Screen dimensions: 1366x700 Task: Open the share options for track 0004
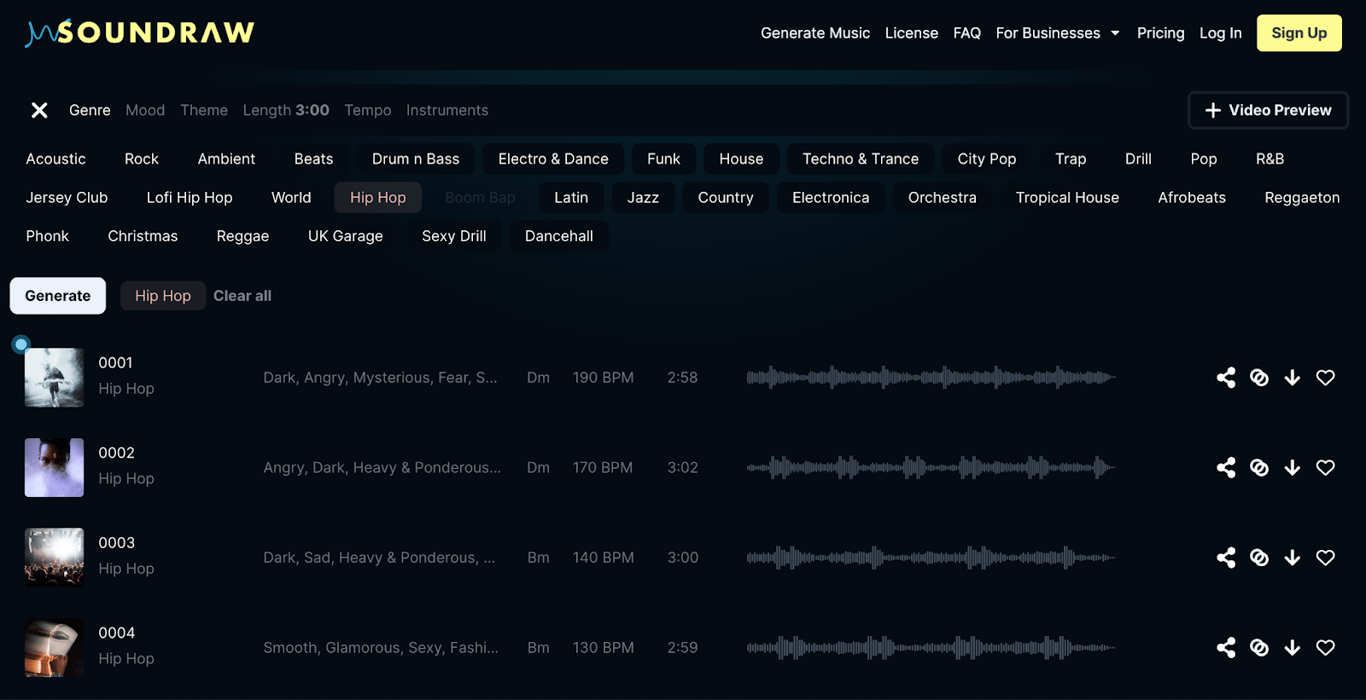coord(1226,647)
